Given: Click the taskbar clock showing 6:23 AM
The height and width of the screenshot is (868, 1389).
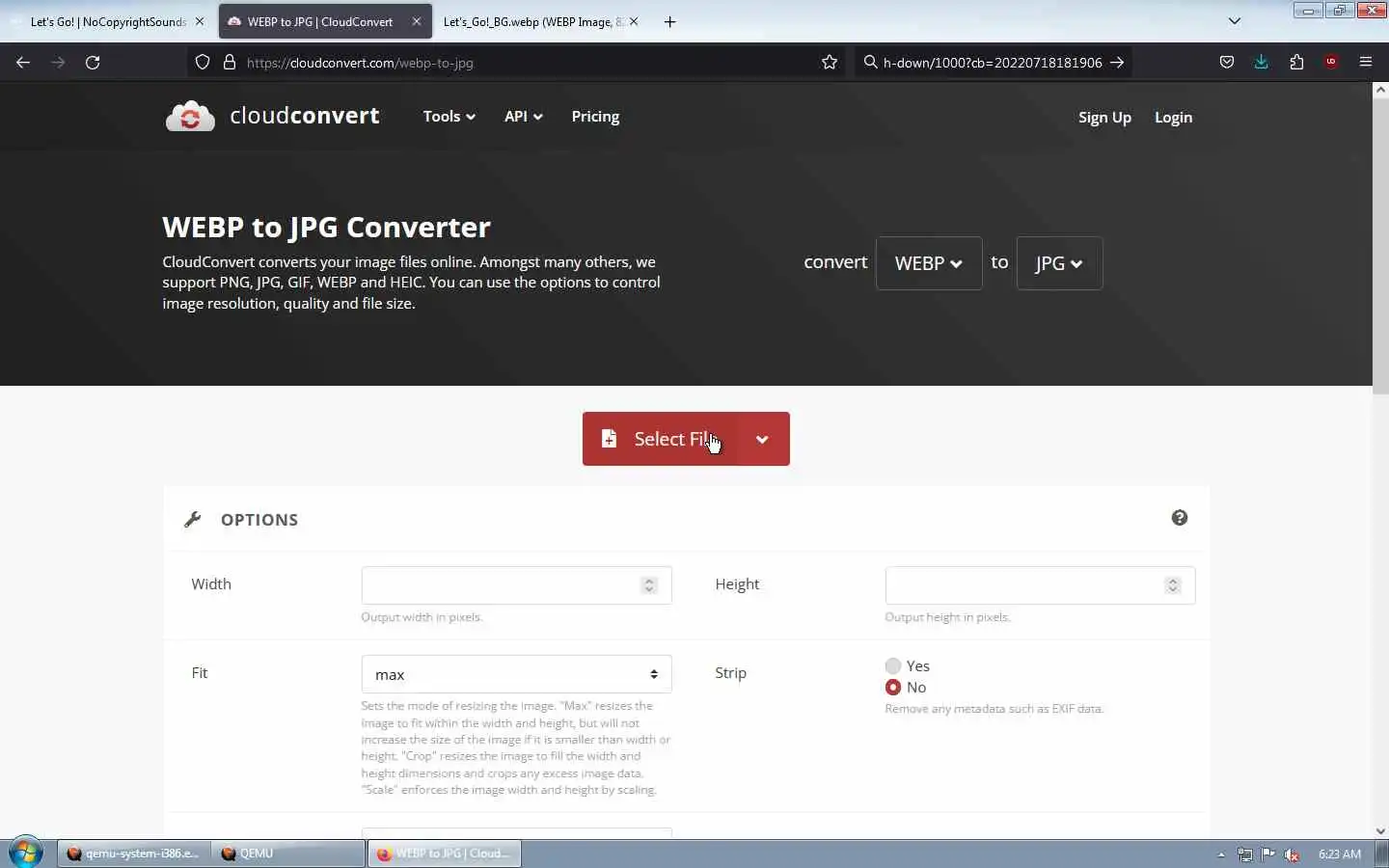Looking at the screenshot, I should click(x=1340, y=854).
